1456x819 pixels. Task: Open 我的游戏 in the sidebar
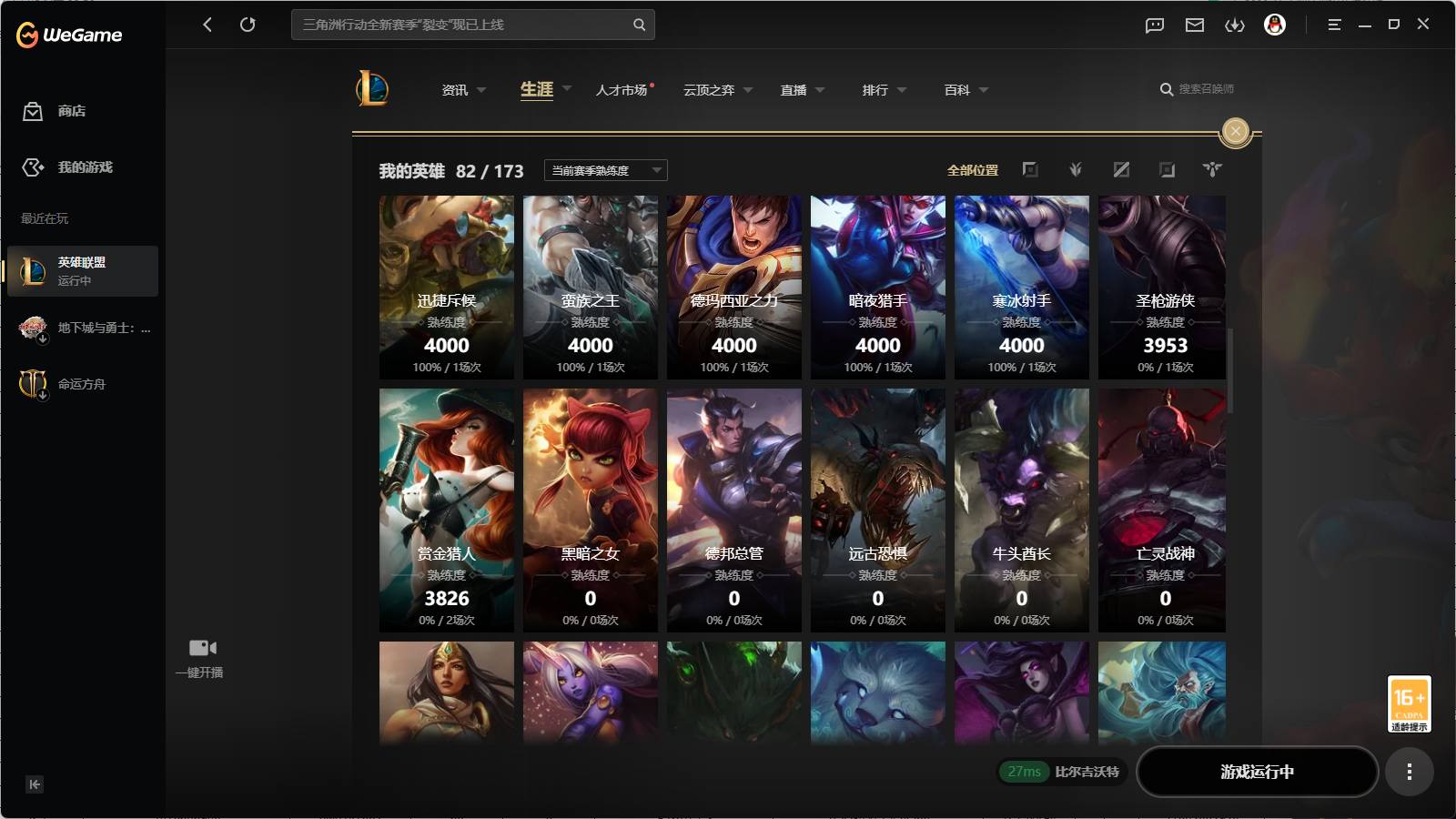coord(86,167)
